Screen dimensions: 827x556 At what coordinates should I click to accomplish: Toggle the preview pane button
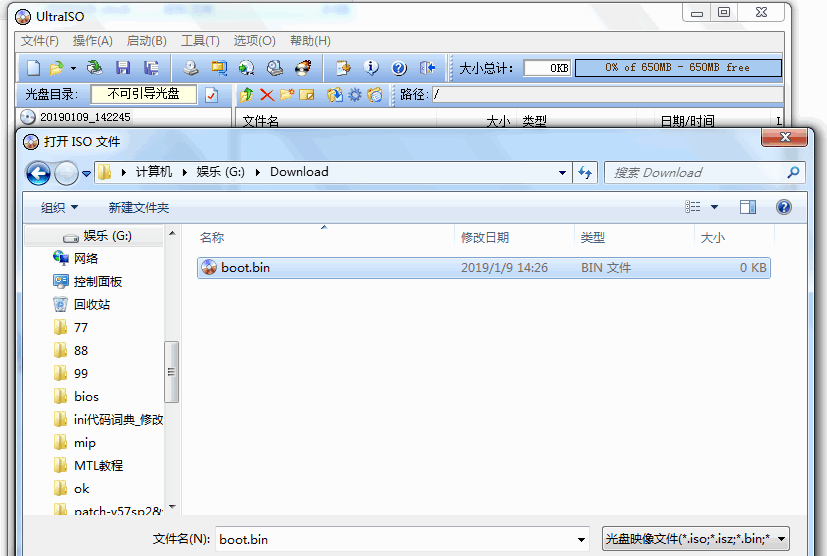pos(748,207)
